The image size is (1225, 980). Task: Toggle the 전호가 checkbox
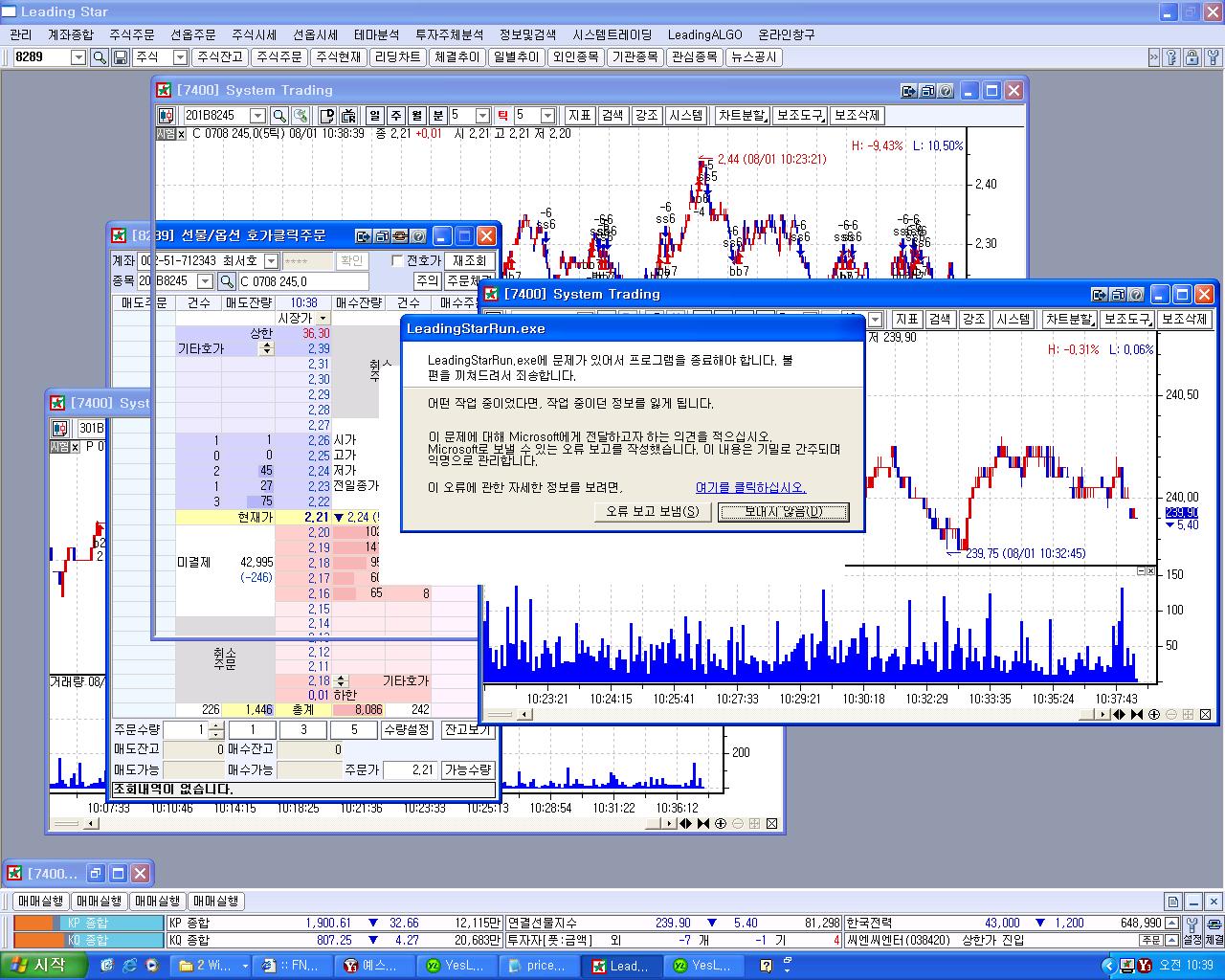(x=398, y=260)
